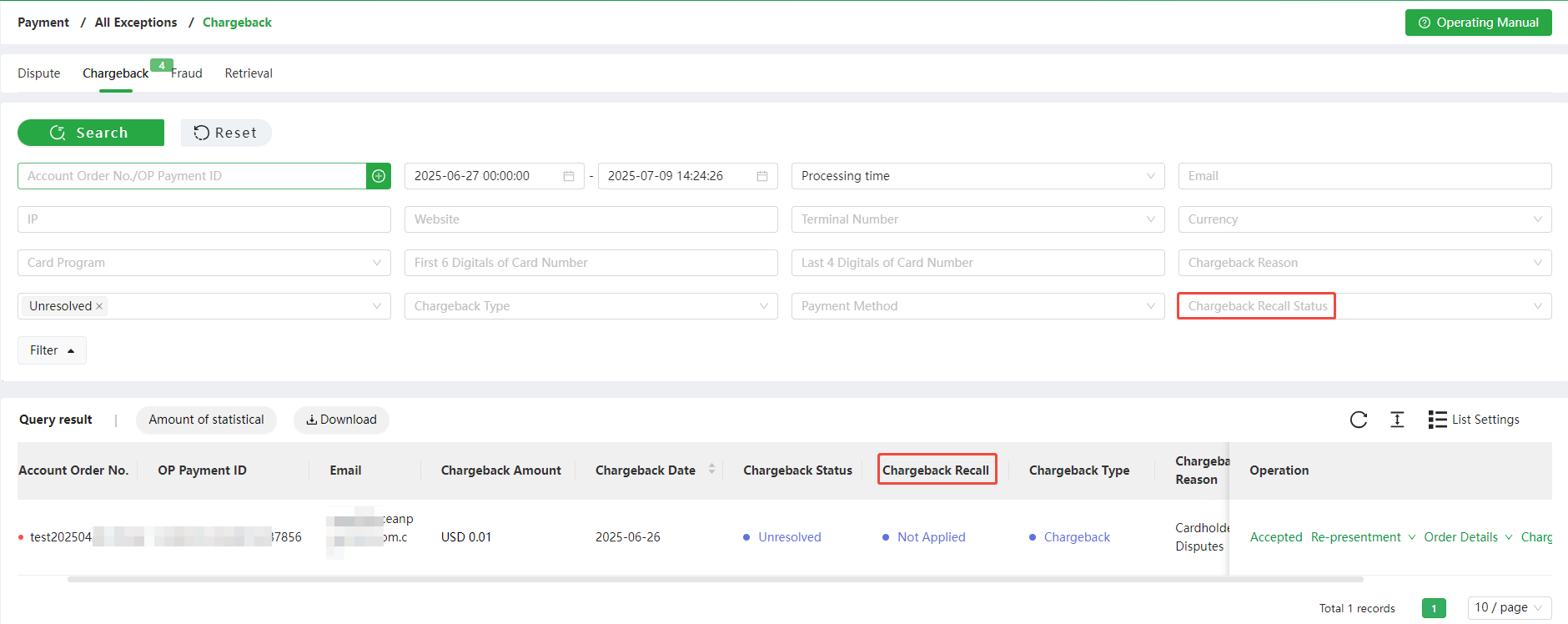Go to All Exceptions breadcrumb
The image size is (1568, 624).
(x=136, y=23)
